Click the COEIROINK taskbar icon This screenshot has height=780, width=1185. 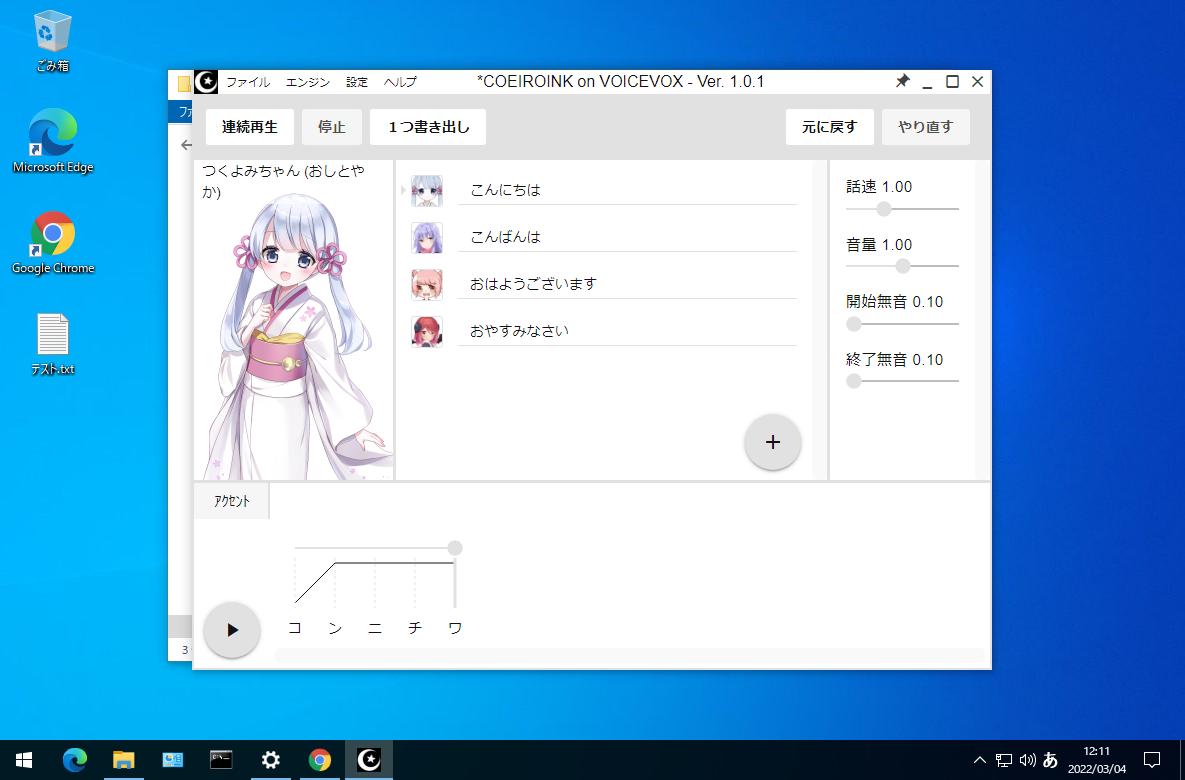(x=369, y=760)
